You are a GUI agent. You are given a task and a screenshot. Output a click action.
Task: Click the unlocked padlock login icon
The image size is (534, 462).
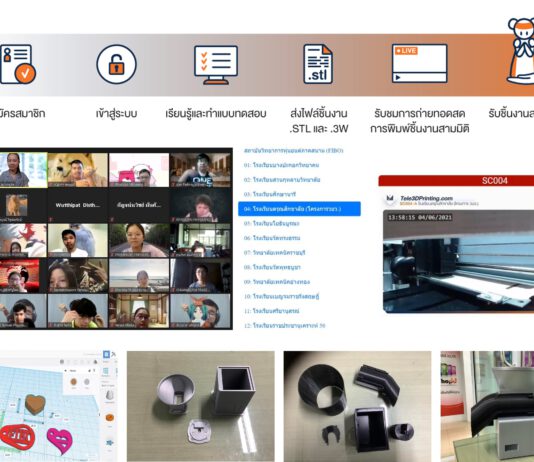[116, 64]
